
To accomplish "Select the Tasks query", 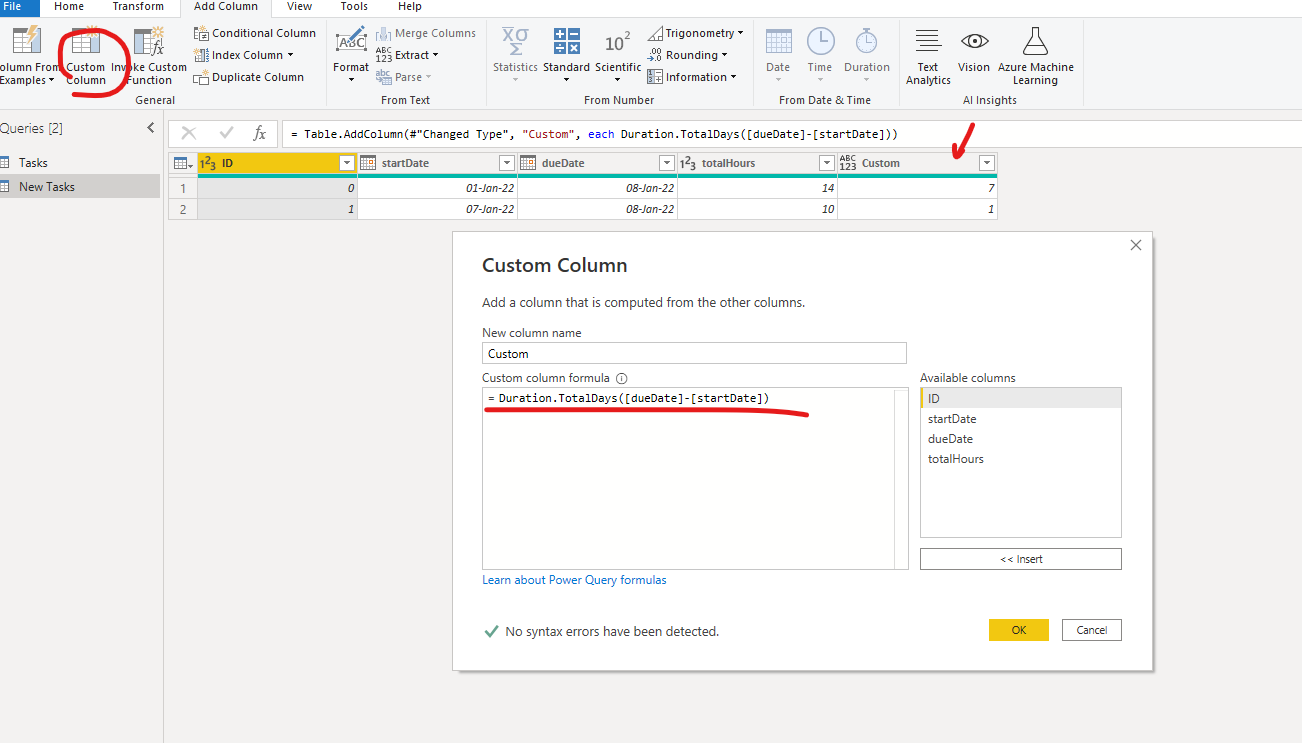I will pos(80,162).
